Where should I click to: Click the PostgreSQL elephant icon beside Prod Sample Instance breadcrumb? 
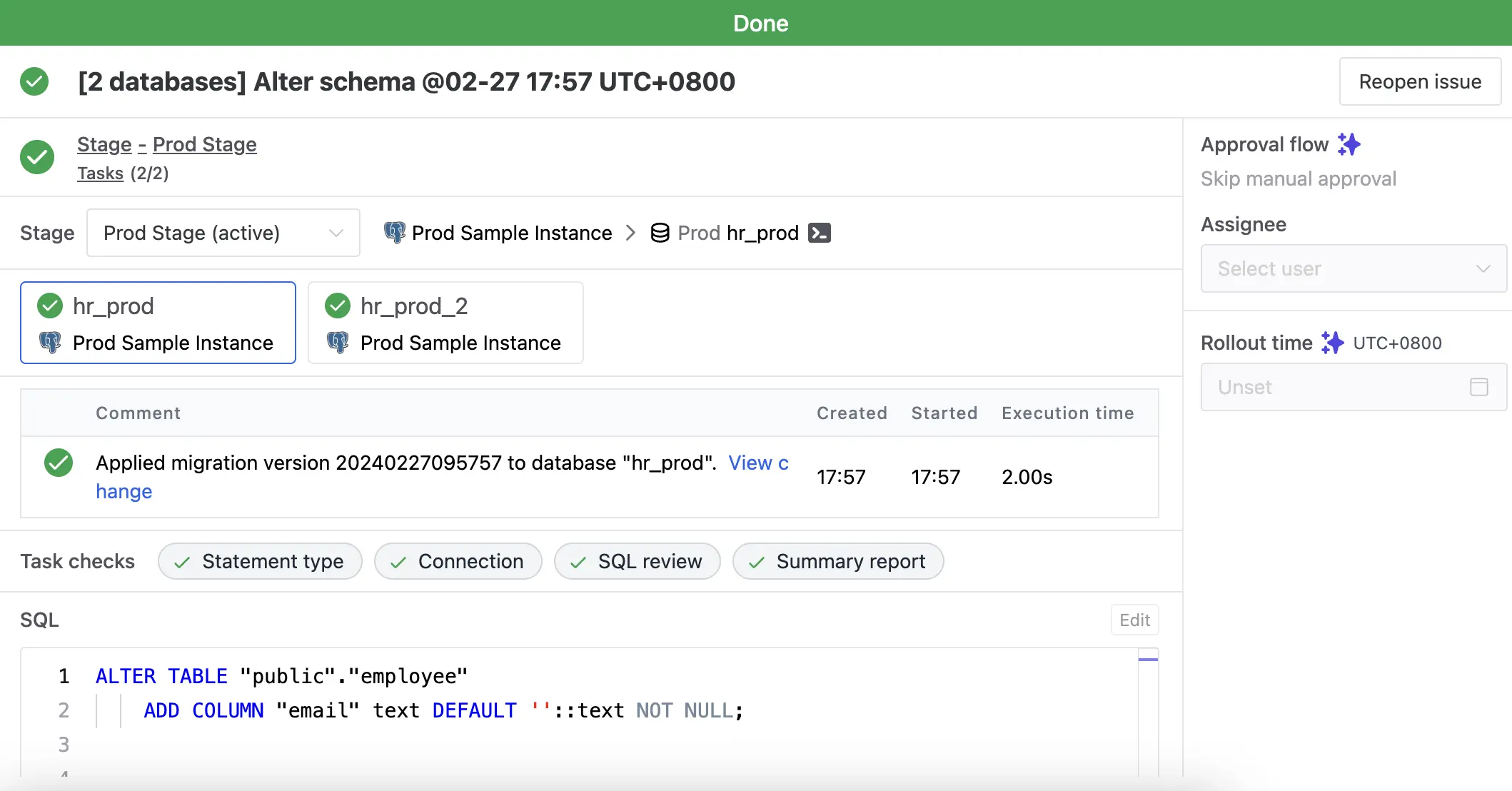pos(395,233)
